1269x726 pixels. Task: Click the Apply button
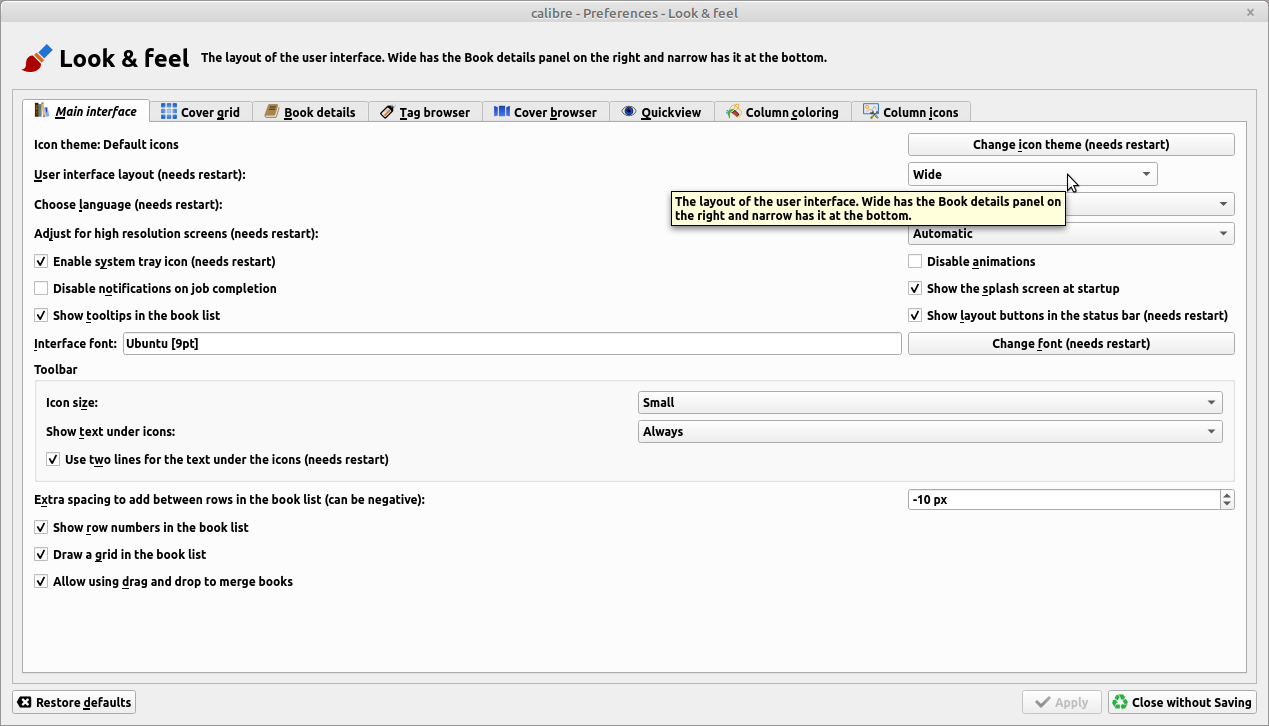tap(1062, 702)
